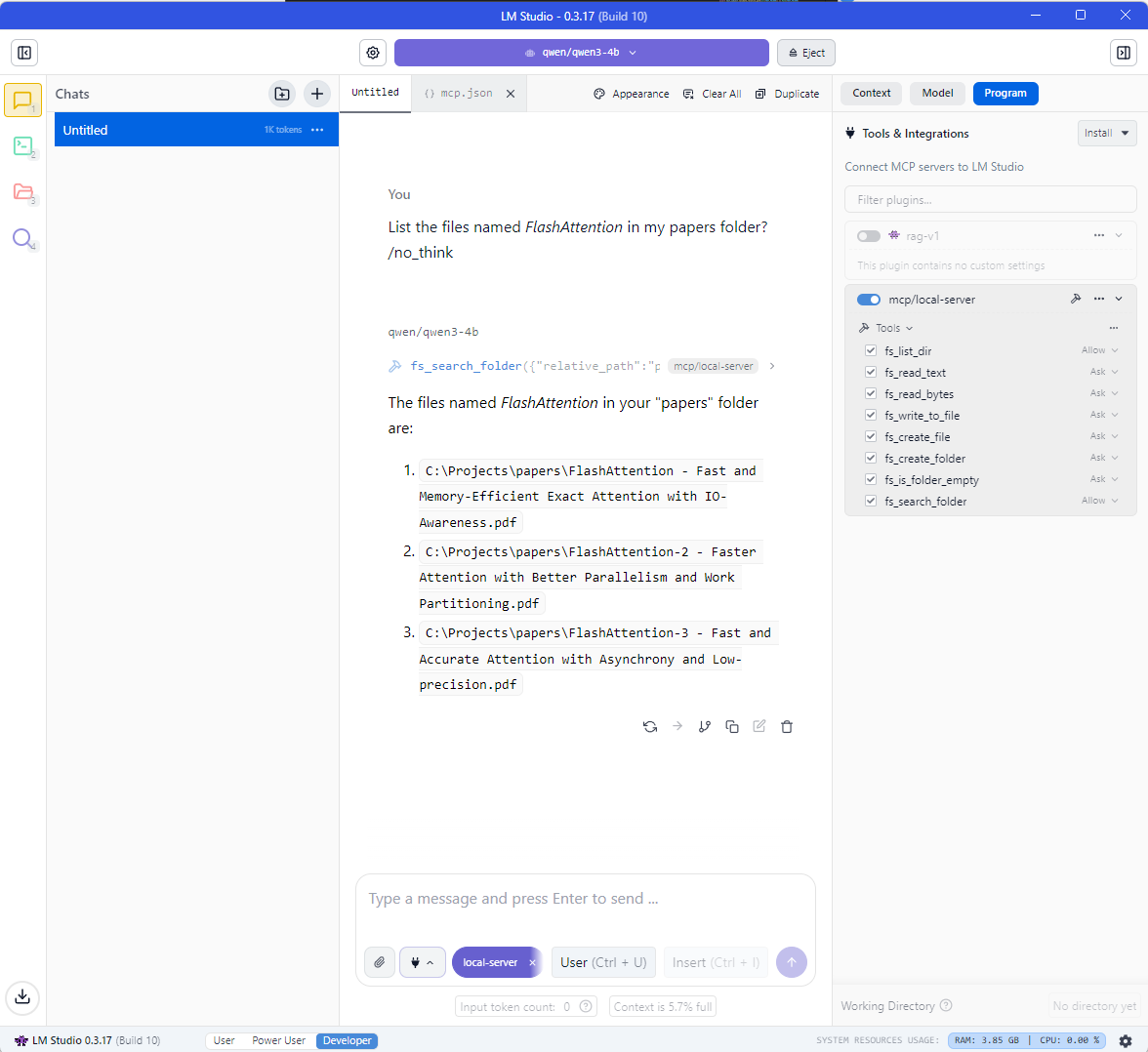Attach a file with paperclip icon
1148x1052 pixels.
[x=379, y=962]
